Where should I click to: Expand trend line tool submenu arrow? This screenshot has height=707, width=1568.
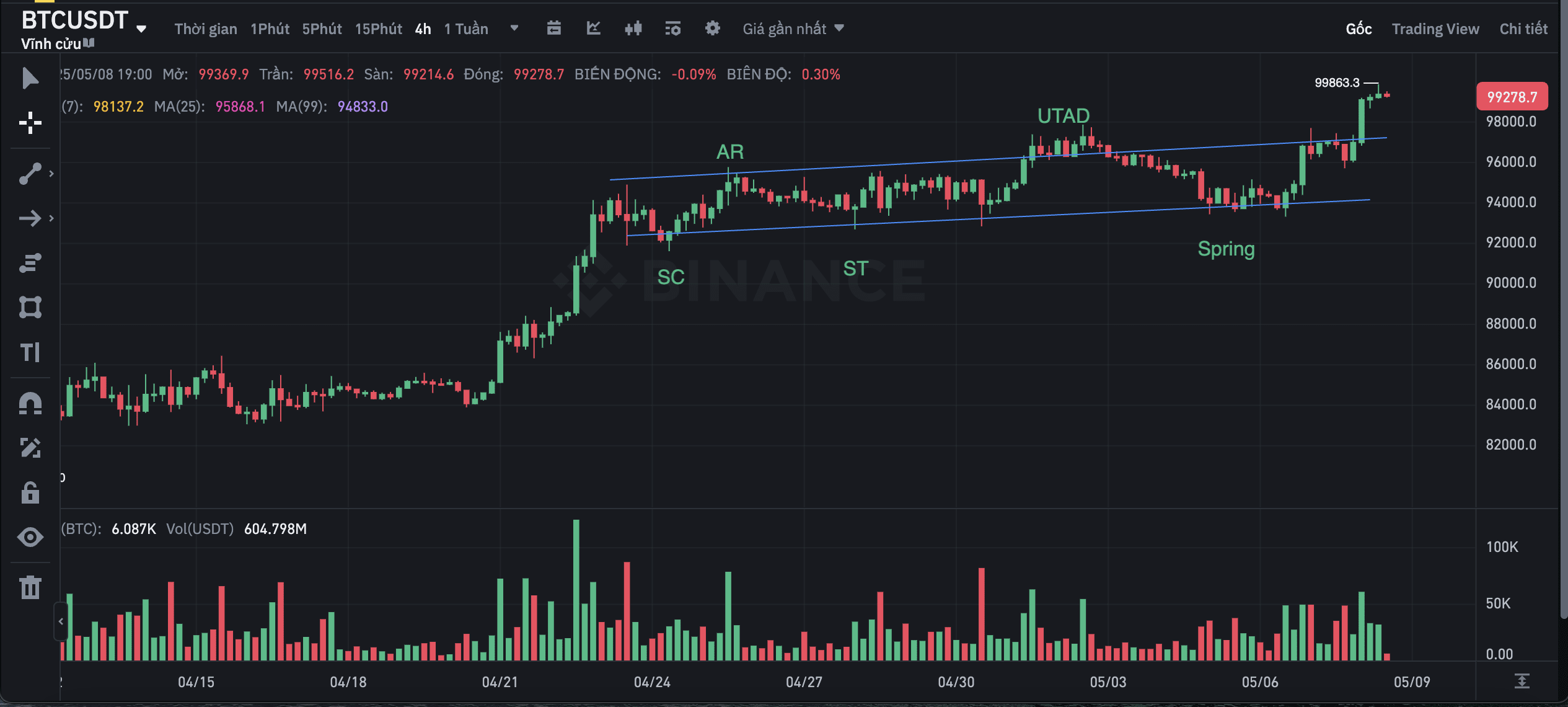51,174
